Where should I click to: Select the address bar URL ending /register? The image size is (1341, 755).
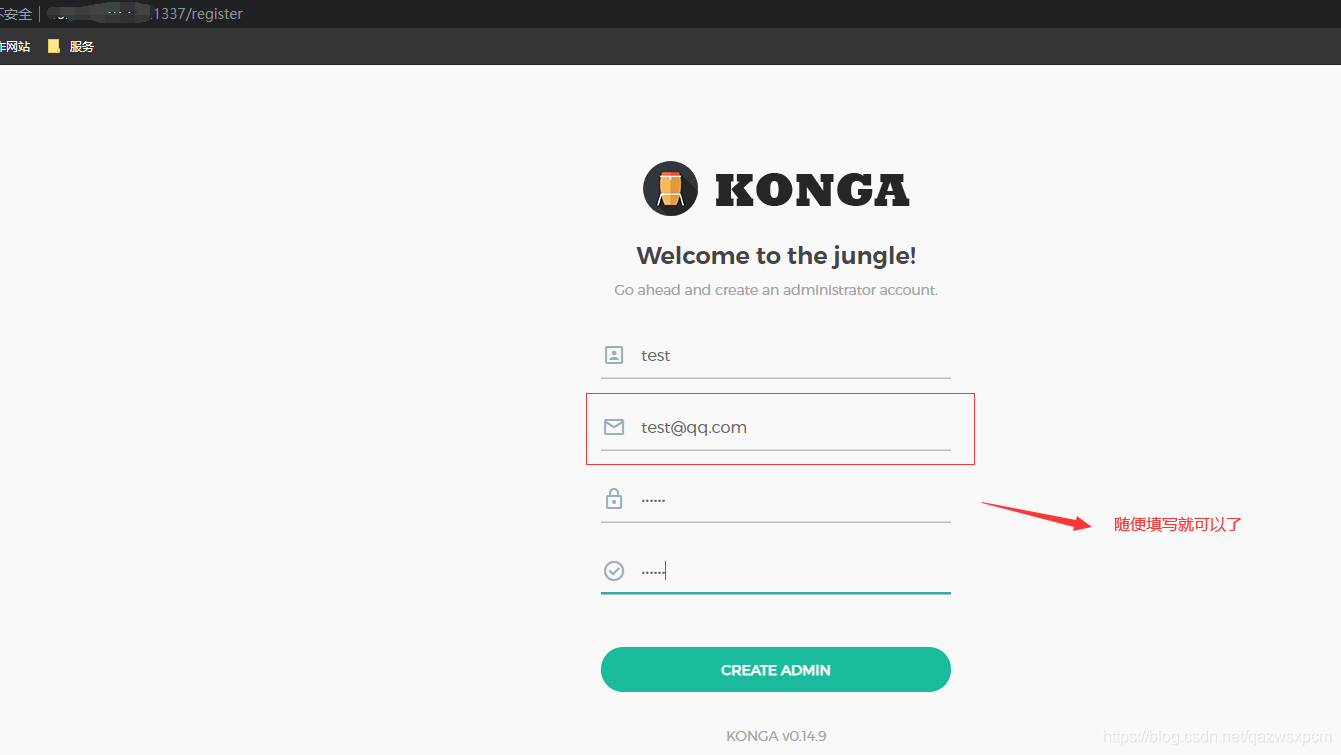(146, 14)
